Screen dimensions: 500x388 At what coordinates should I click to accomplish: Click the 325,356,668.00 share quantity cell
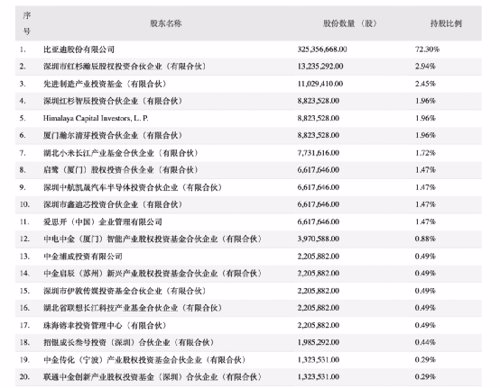pyautogui.click(x=322, y=49)
